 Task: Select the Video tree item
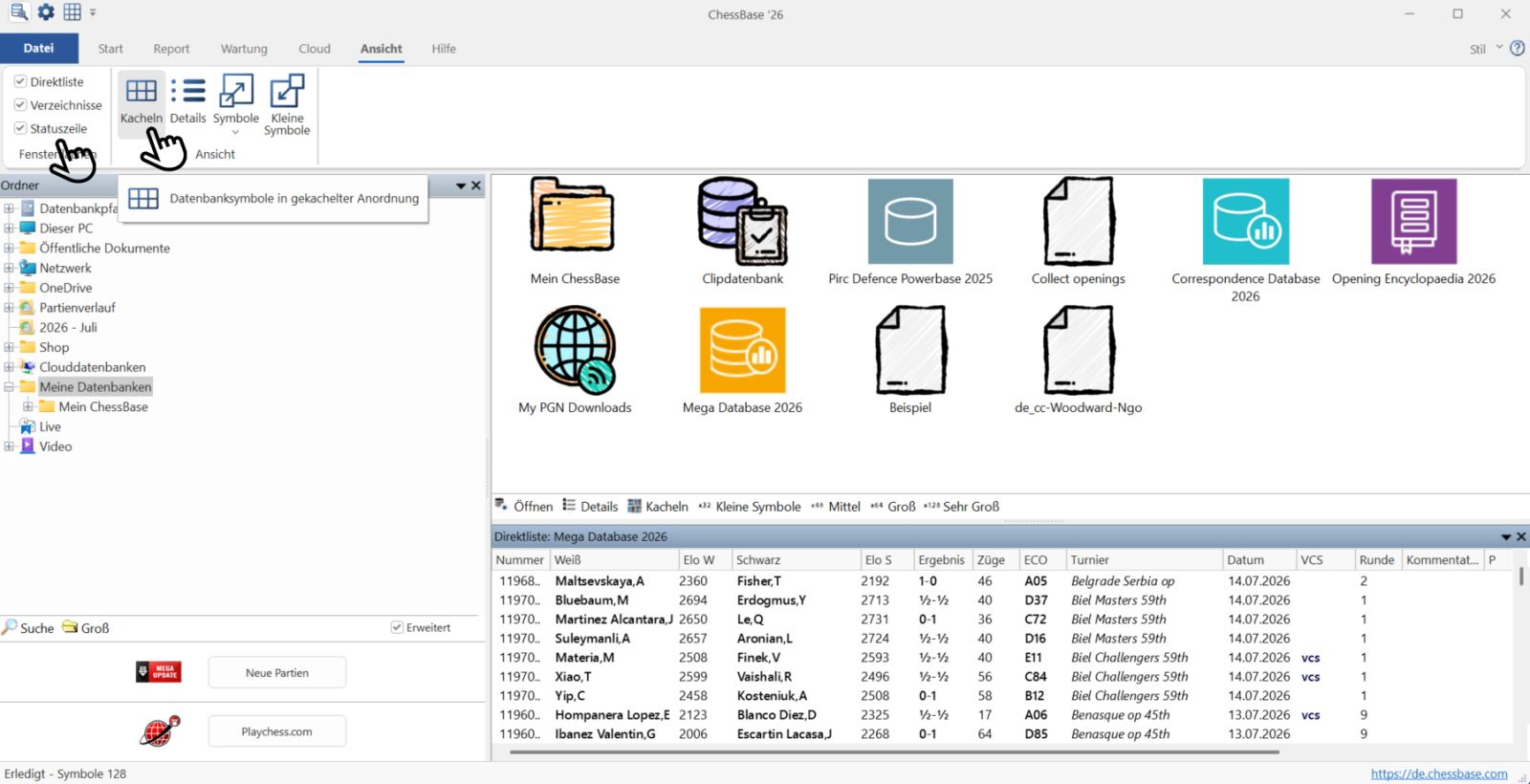[55, 446]
